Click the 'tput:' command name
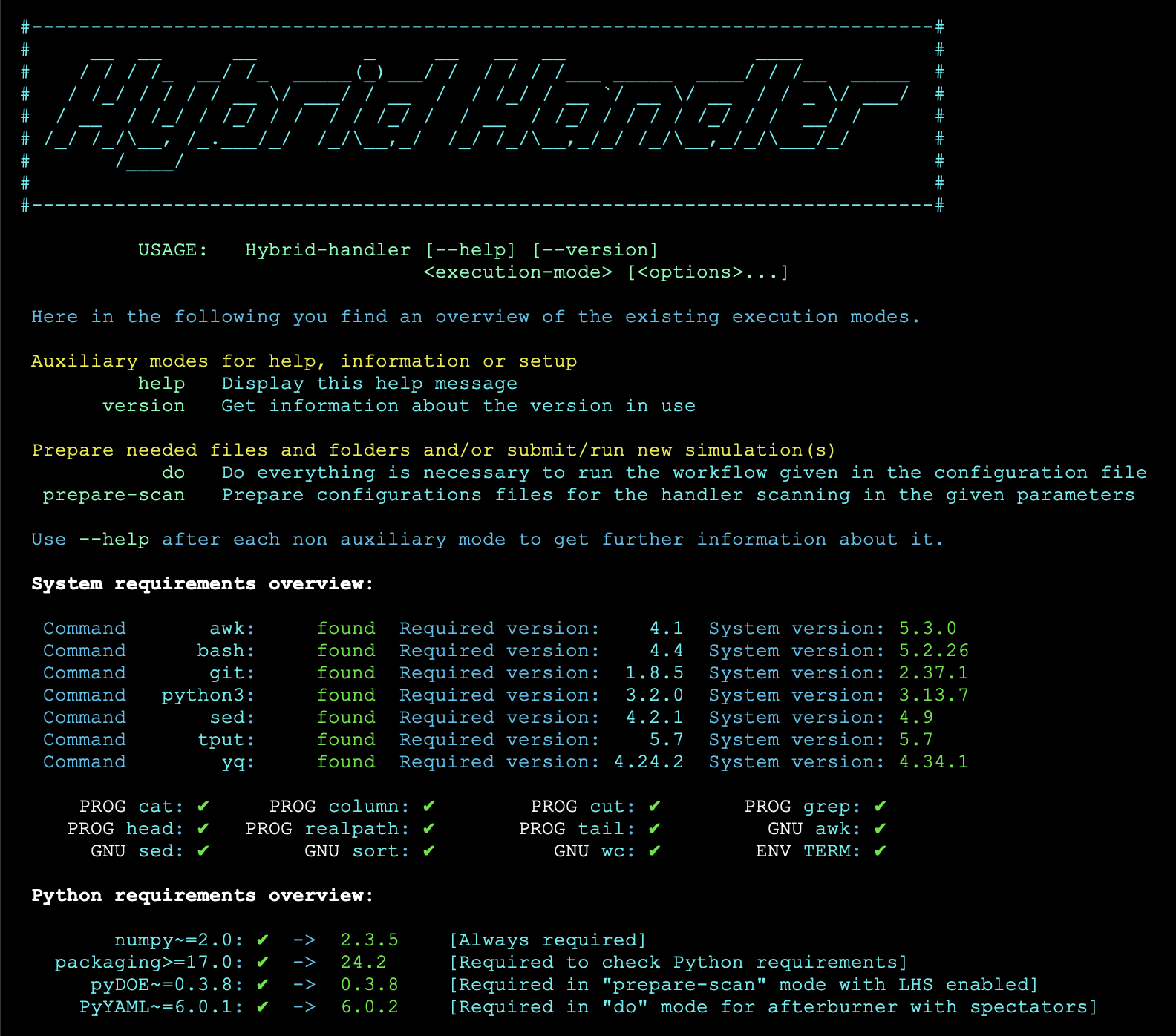 tap(226, 740)
